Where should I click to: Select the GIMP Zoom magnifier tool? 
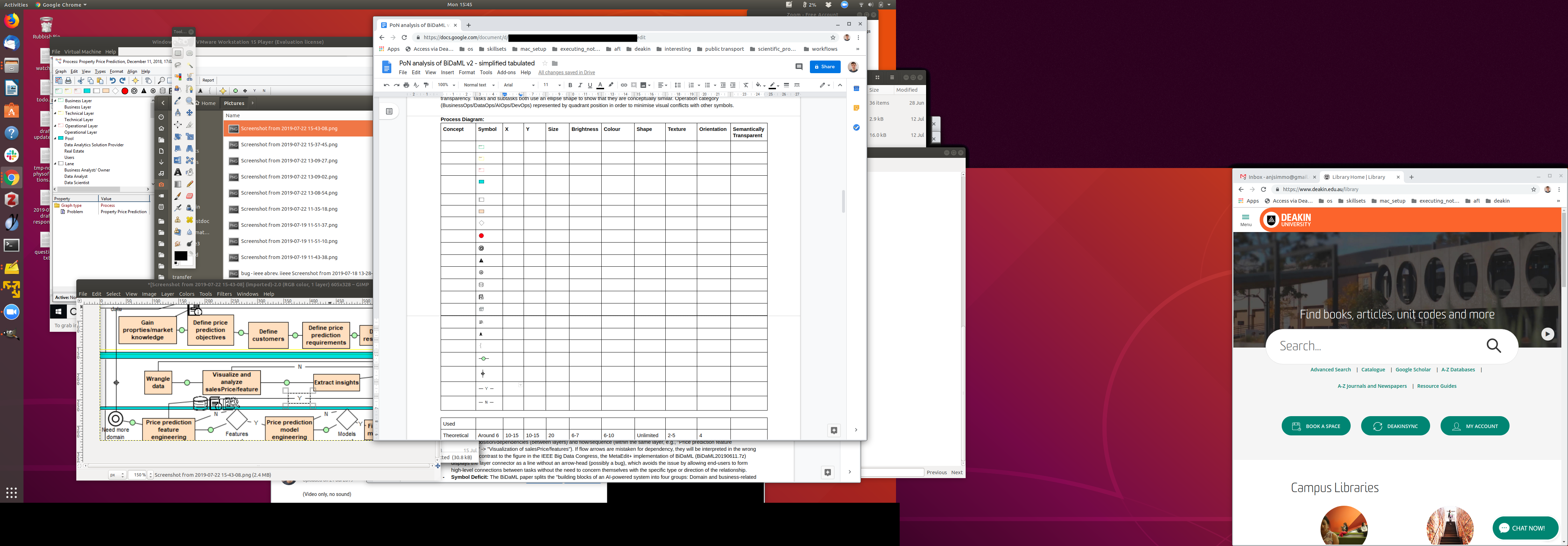click(x=190, y=101)
